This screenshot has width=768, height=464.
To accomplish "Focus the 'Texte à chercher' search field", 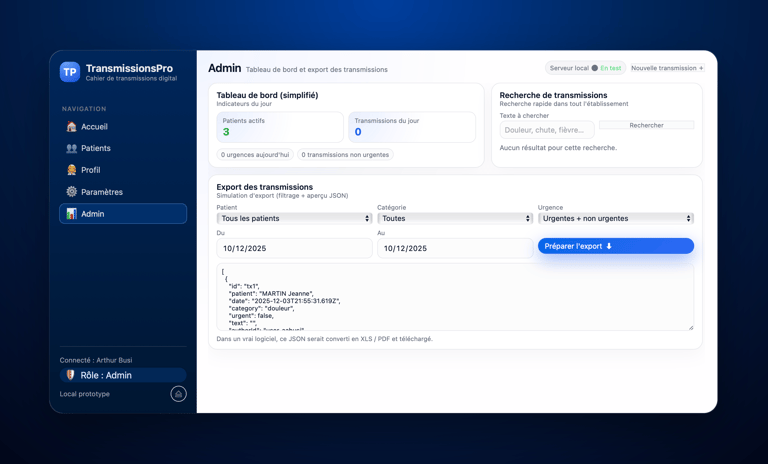I will click(x=547, y=130).
